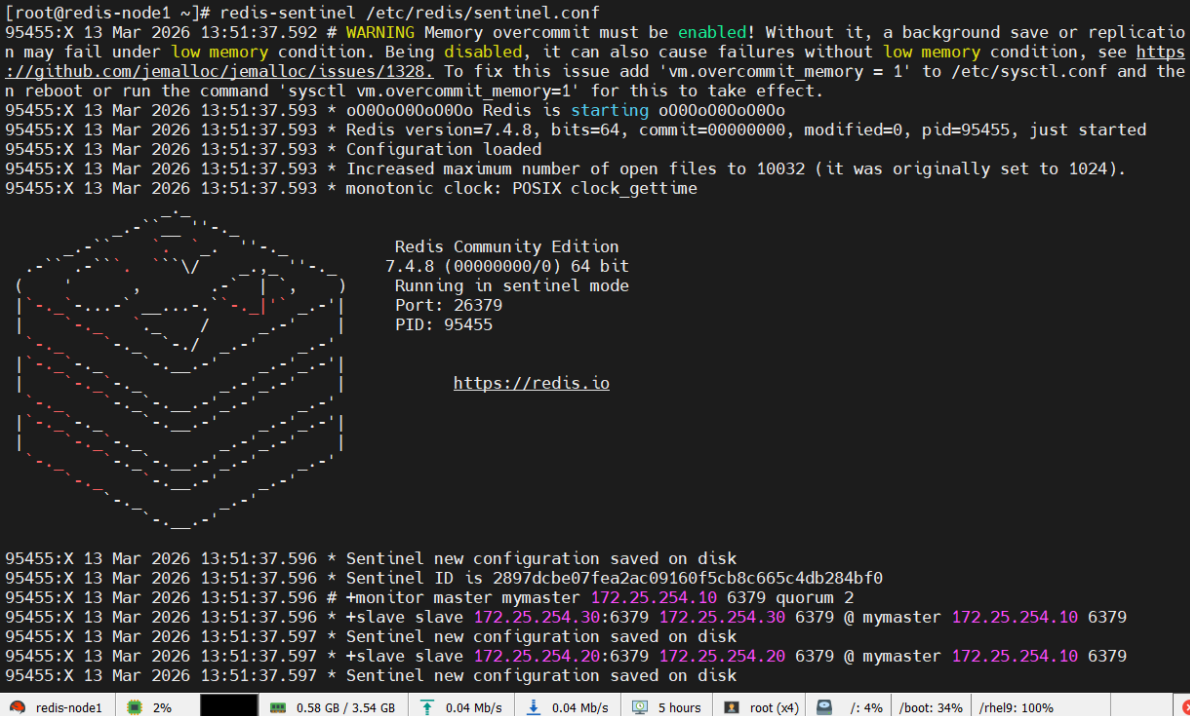This screenshot has width=1190, height=716.
Task: Click the '2%' CPU usage value
Action: [x=162, y=708]
